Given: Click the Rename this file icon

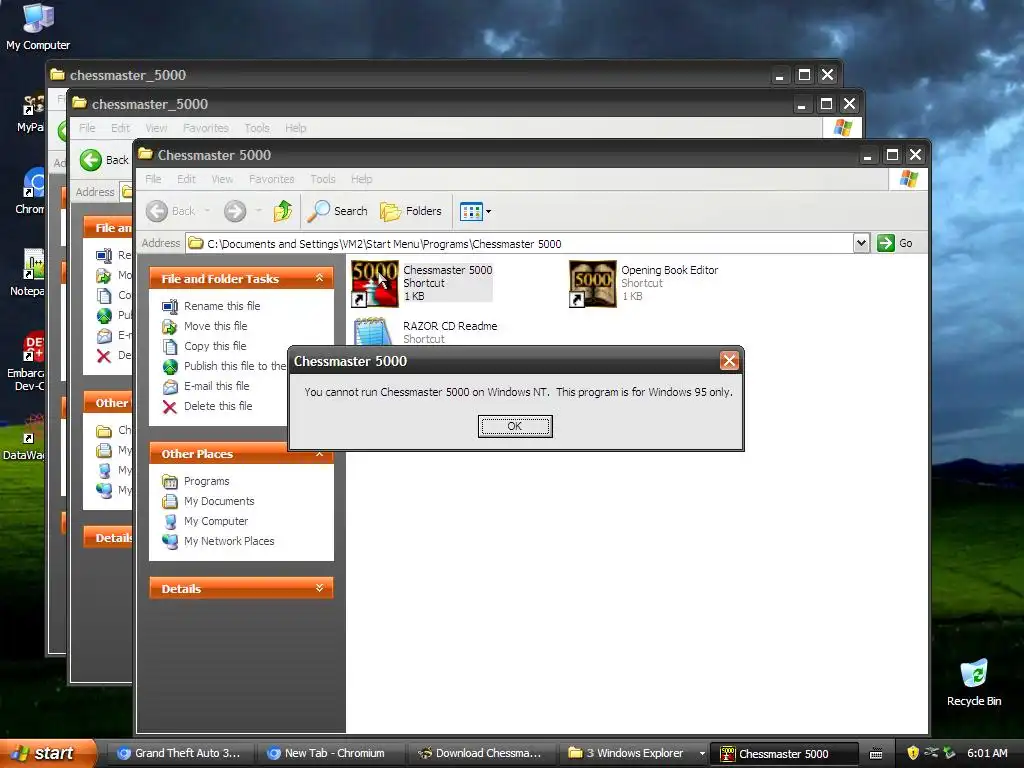Looking at the screenshot, I should (170, 306).
